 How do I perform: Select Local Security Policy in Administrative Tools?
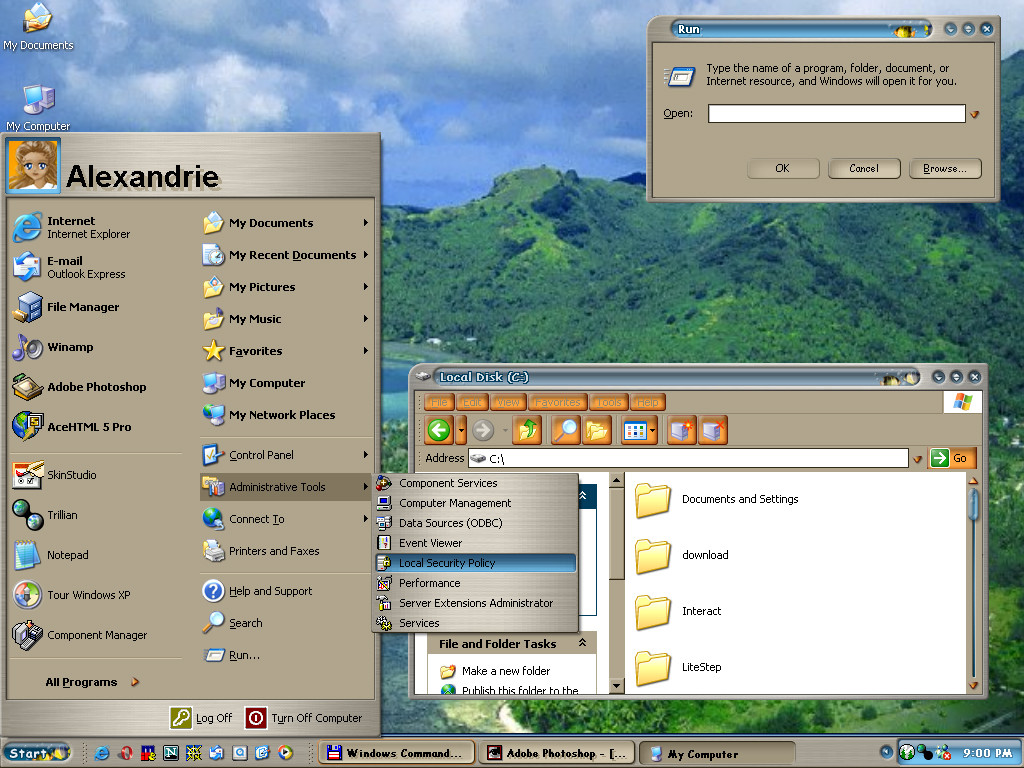point(476,563)
